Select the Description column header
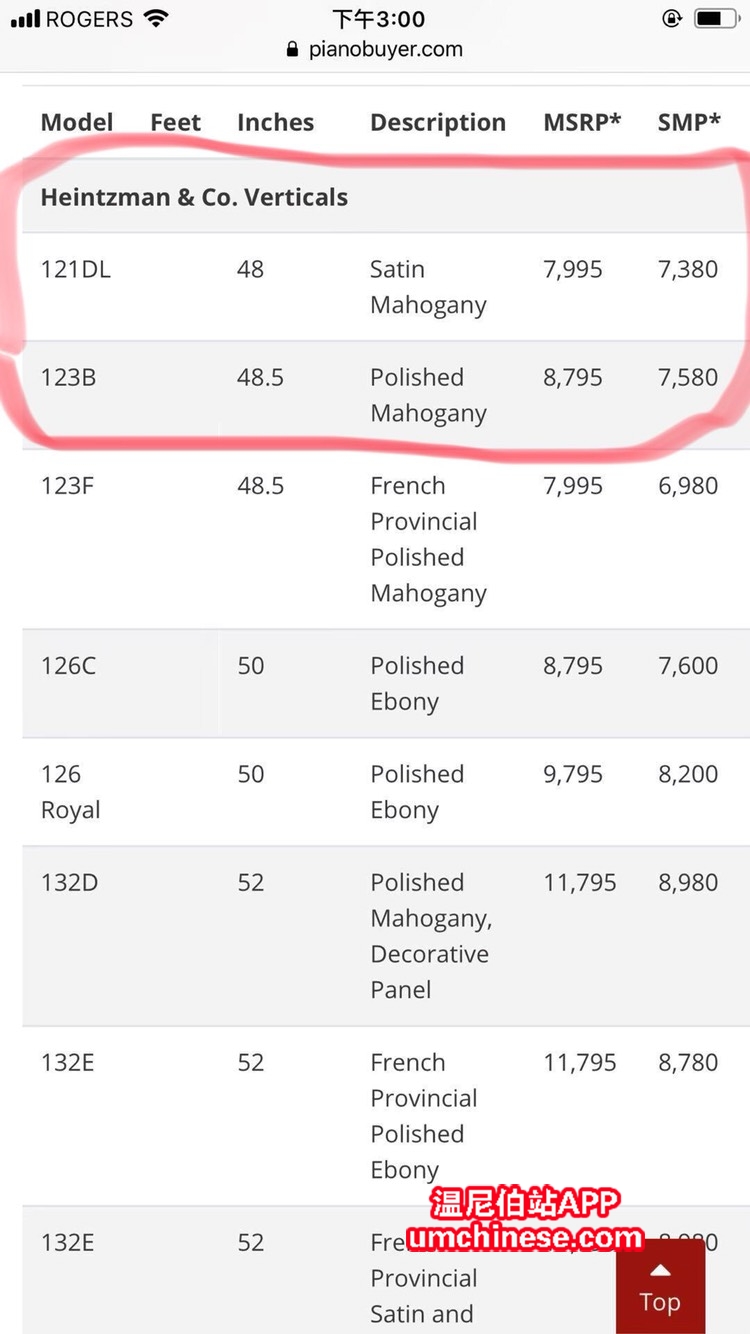 (438, 123)
